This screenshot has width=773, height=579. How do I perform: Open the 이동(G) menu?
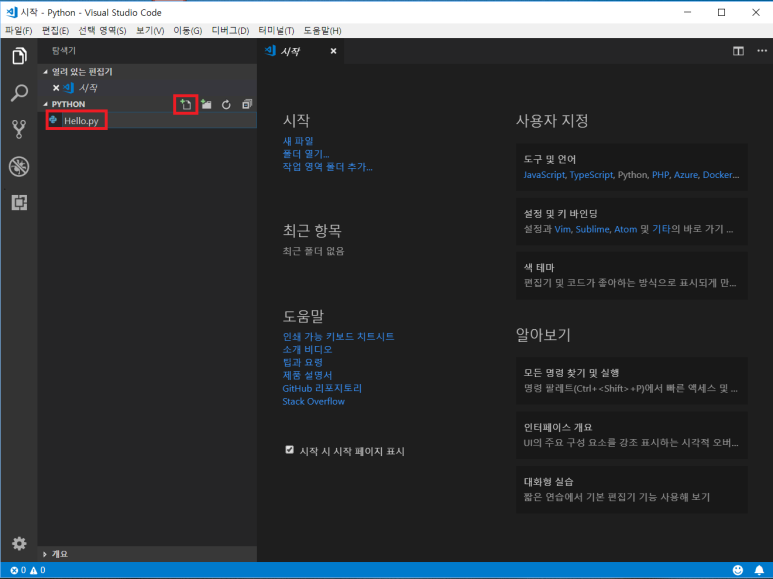(x=188, y=31)
